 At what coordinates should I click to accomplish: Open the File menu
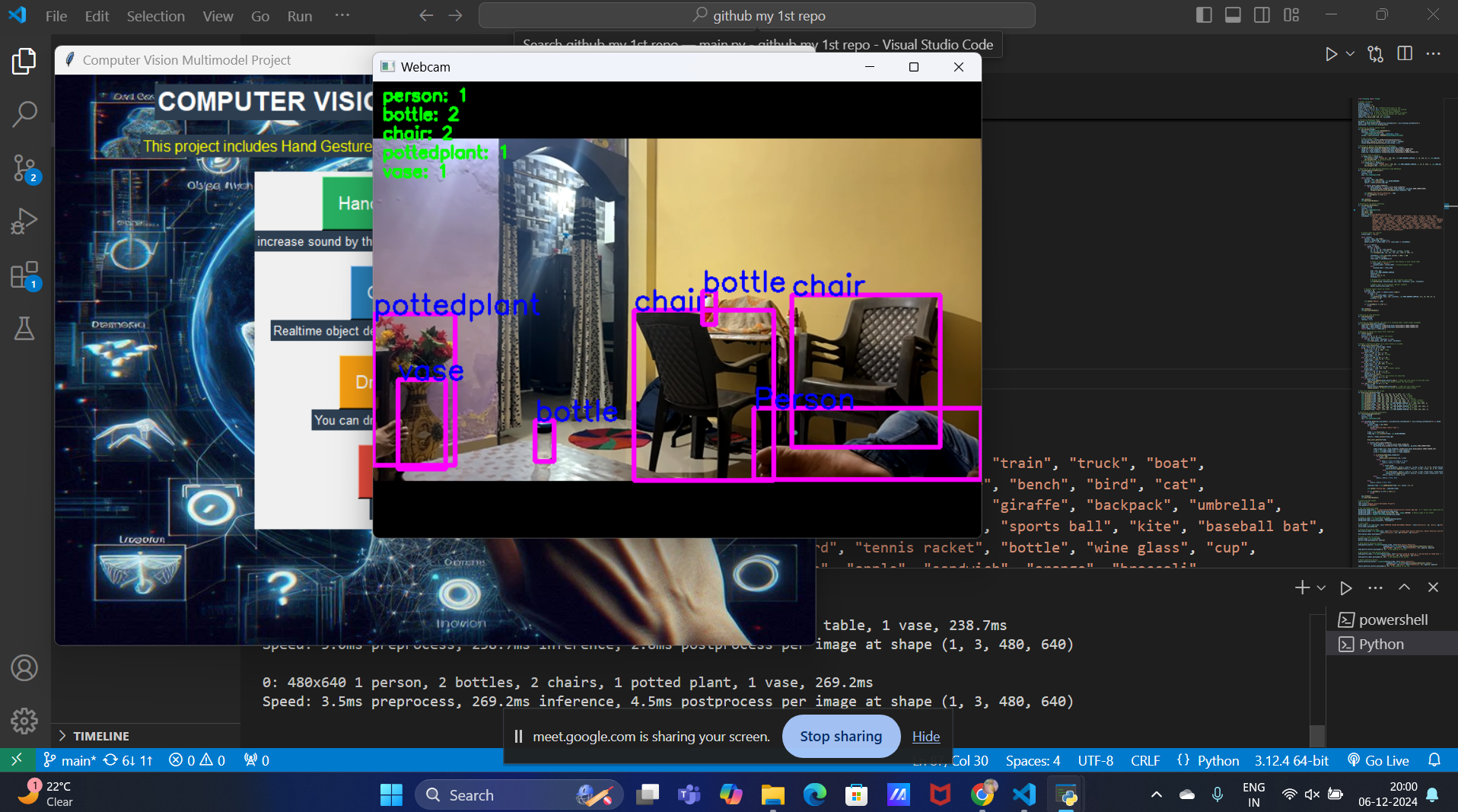click(x=56, y=16)
